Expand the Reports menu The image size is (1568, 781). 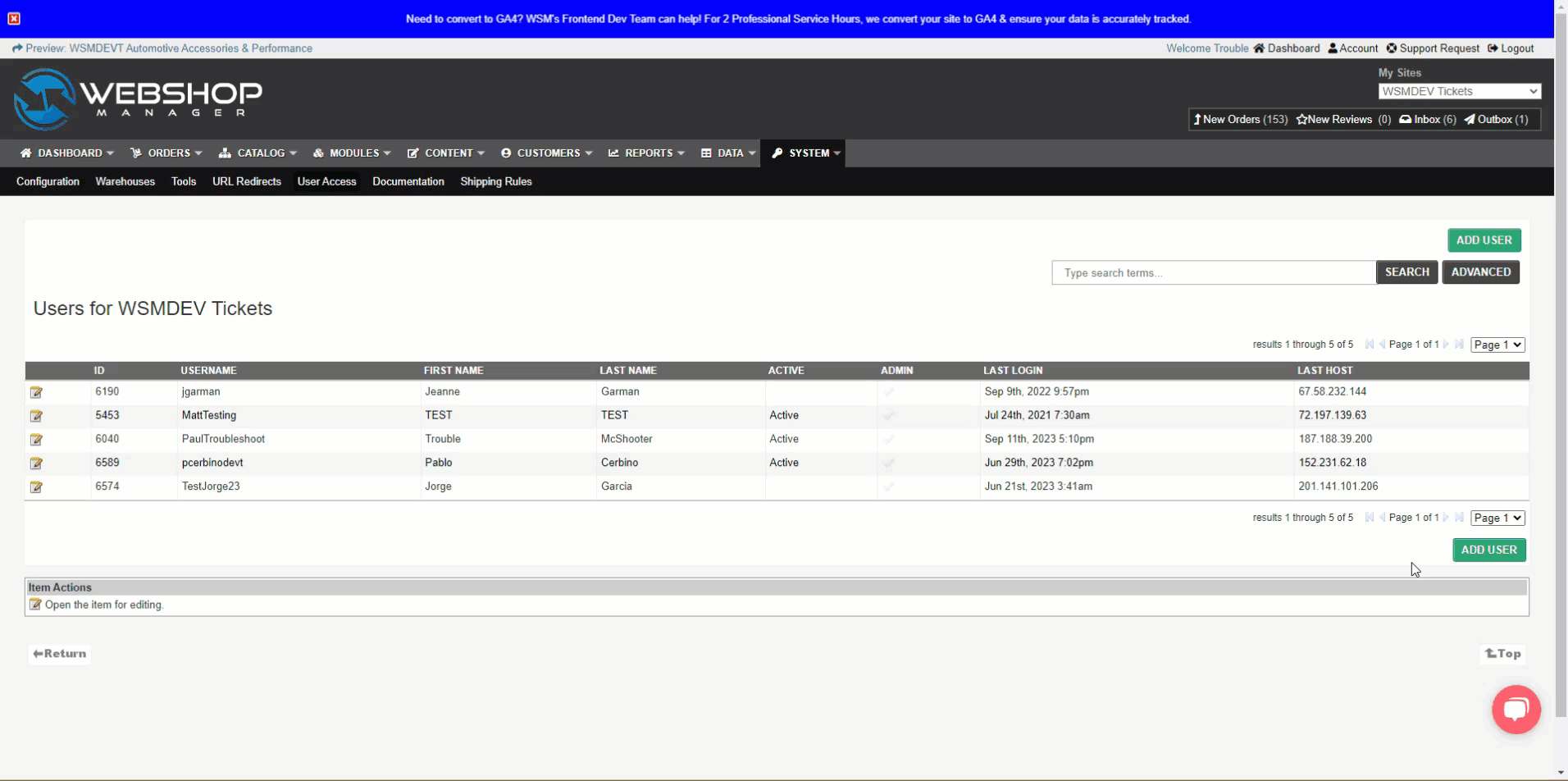[646, 153]
